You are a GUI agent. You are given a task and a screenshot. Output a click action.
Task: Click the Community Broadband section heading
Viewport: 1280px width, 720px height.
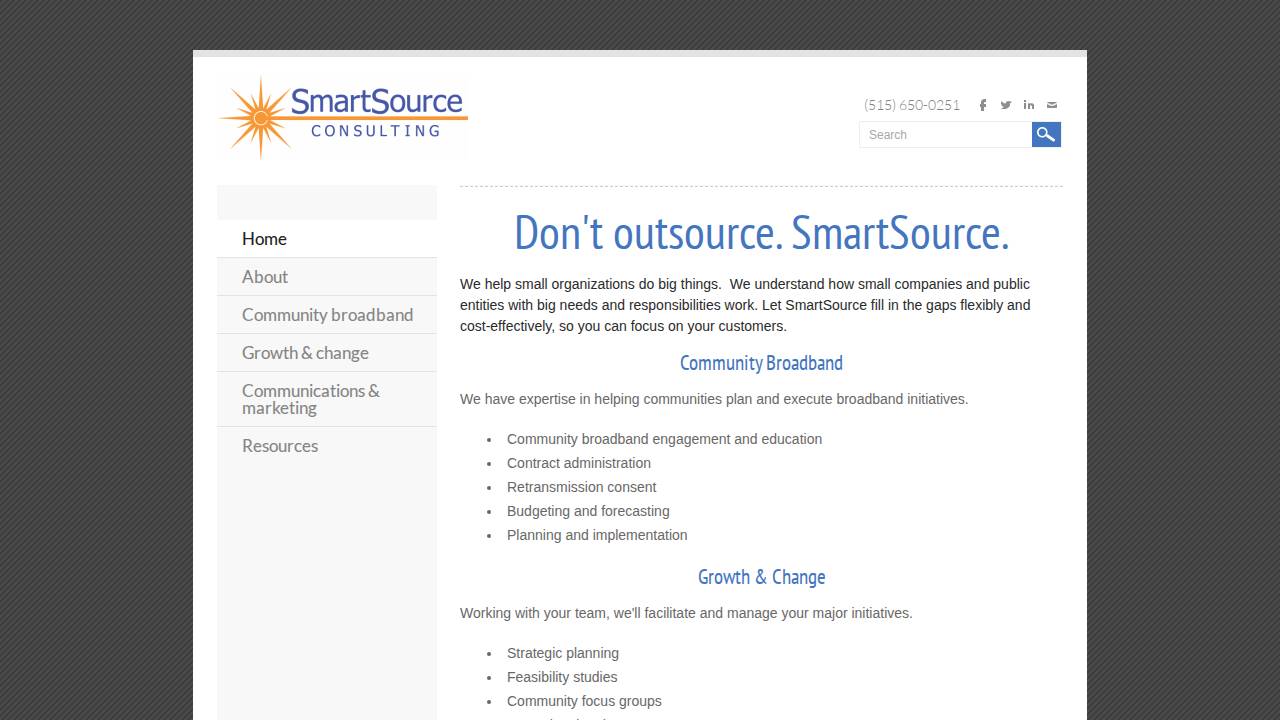tap(761, 363)
